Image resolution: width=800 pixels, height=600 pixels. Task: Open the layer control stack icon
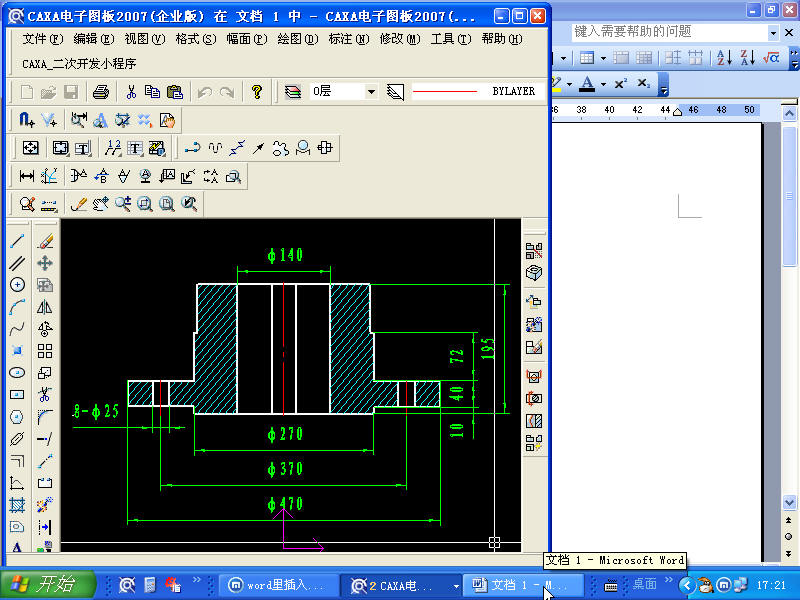pyautogui.click(x=292, y=92)
